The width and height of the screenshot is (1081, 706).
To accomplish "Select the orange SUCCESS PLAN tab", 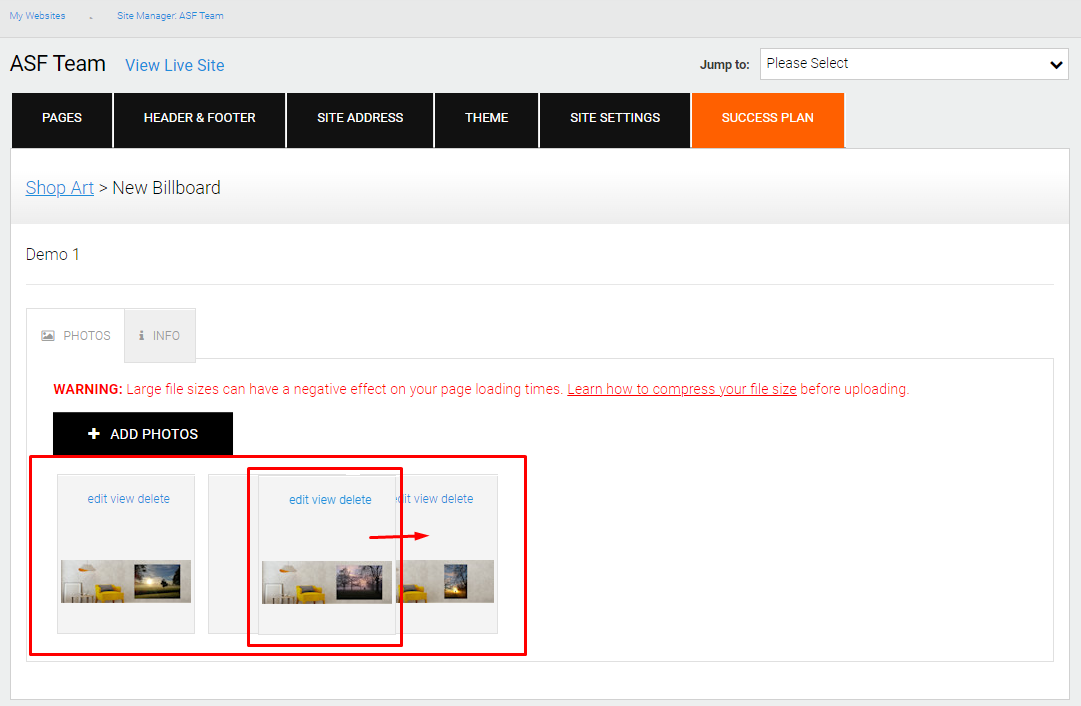I will [x=768, y=120].
